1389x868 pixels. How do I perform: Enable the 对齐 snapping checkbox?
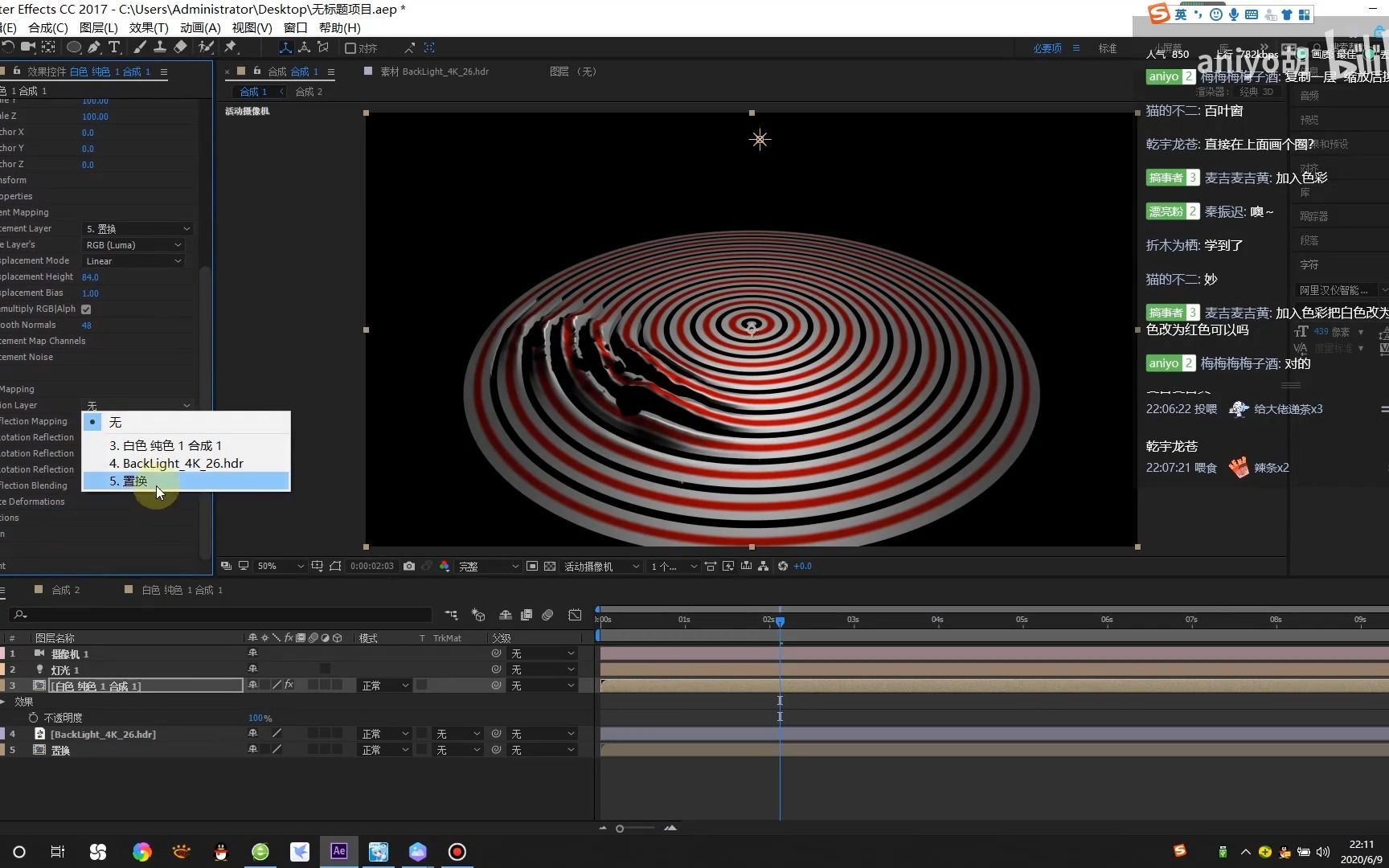(x=350, y=48)
